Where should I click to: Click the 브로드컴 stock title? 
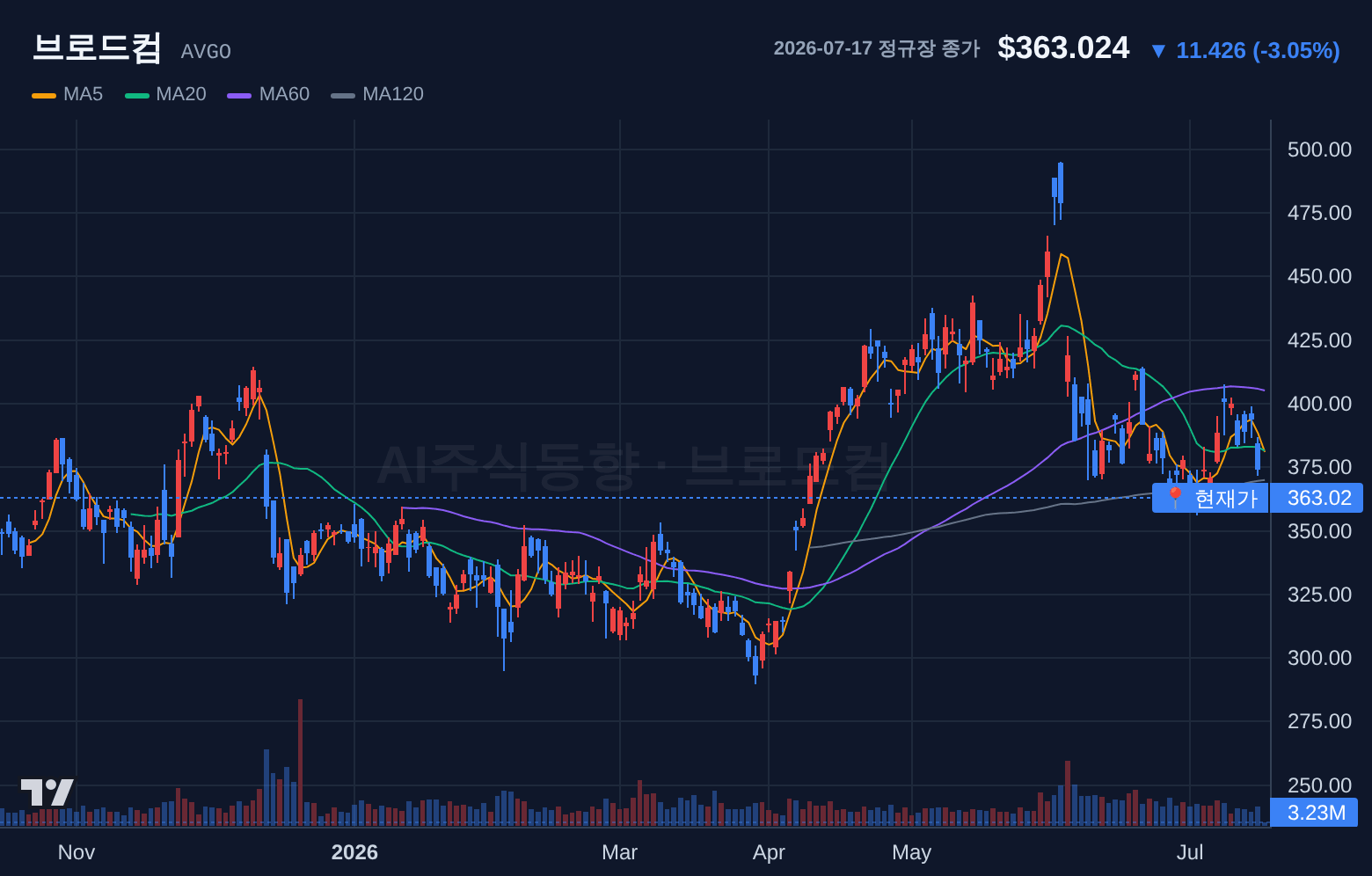pyautogui.click(x=97, y=47)
